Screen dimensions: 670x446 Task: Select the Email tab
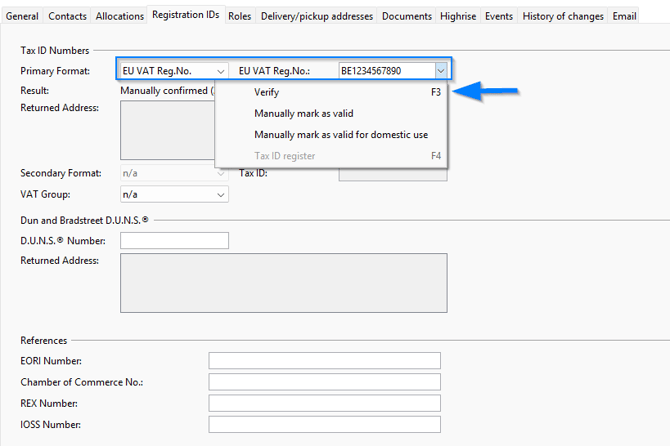click(x=624, y=16)
